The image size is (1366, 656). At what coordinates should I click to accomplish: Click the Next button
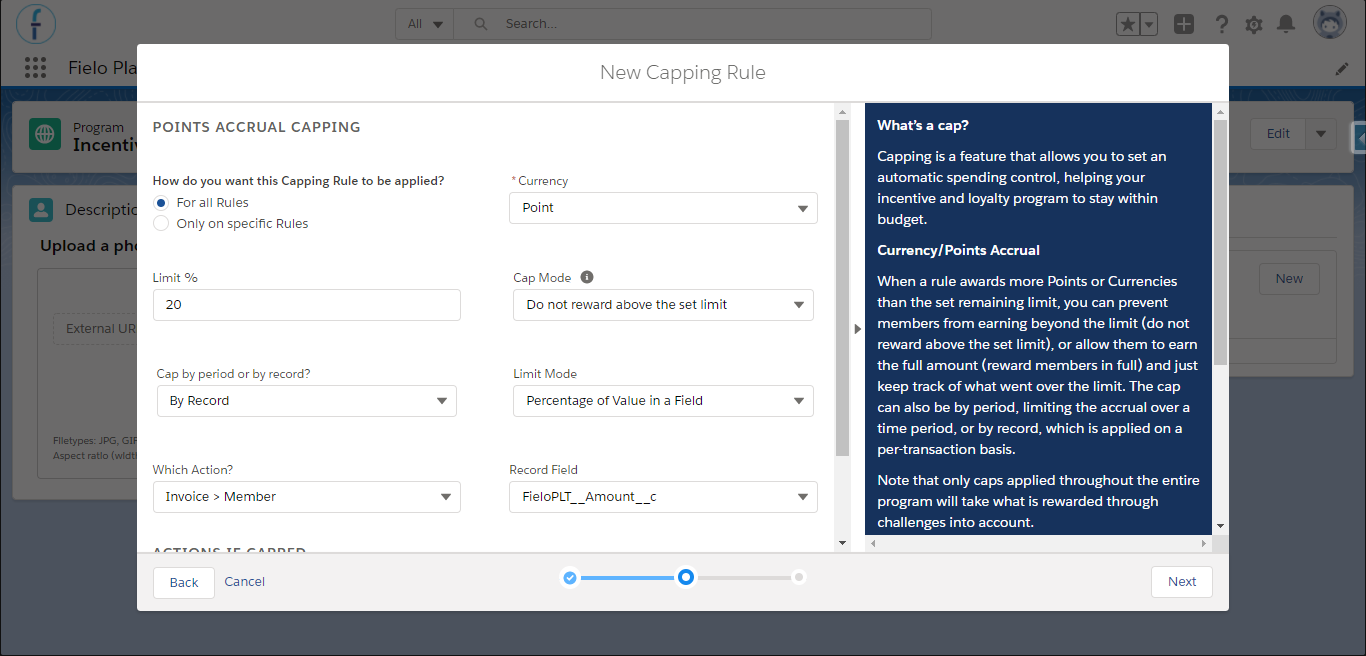1182,582
